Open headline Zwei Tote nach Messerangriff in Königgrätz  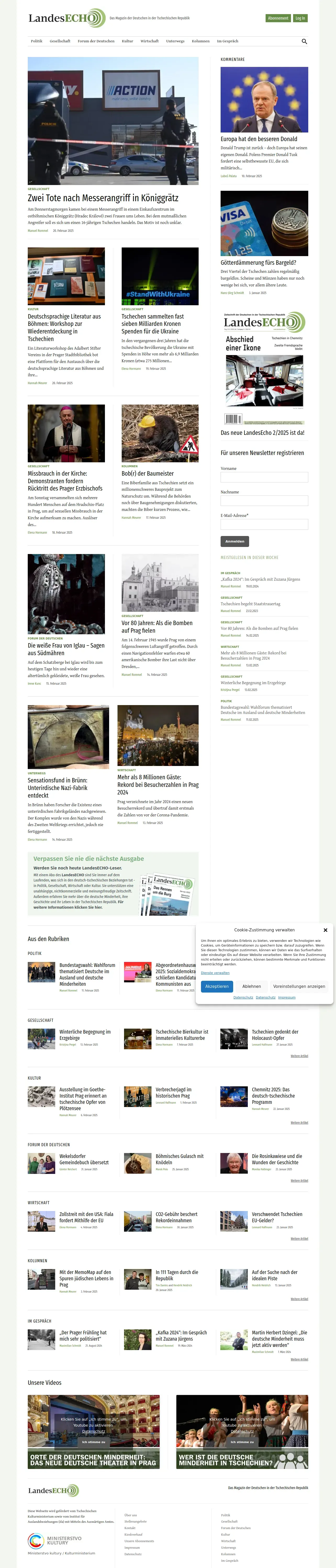click(103, 198)
